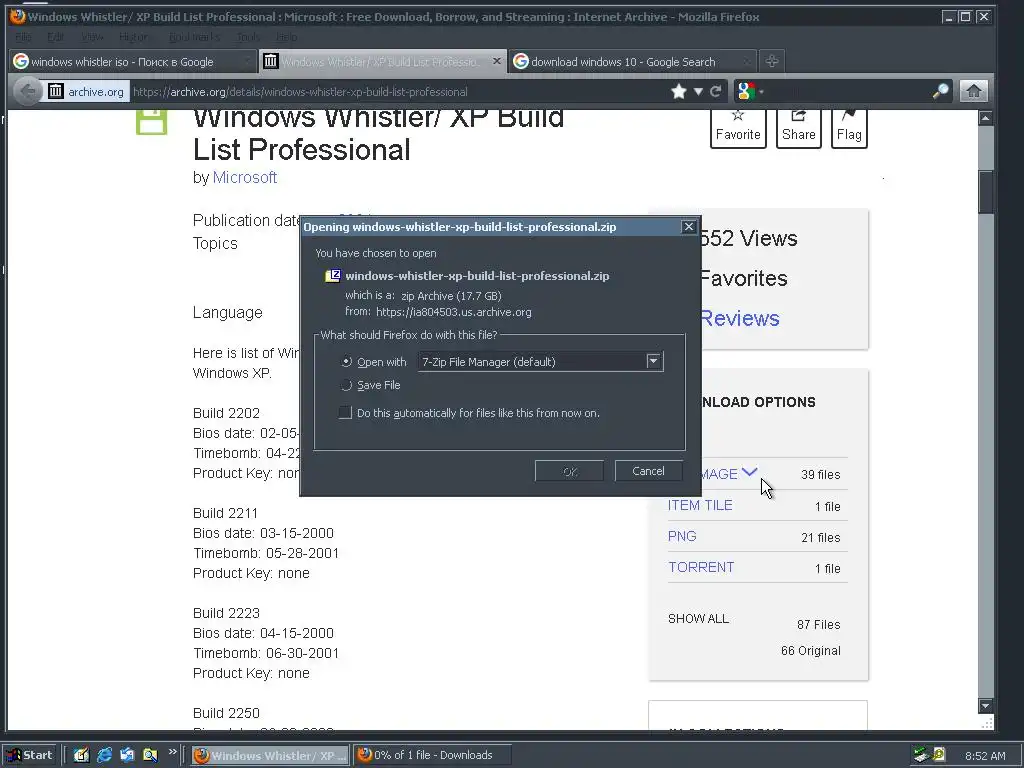Open the Google search engine selector dropdown
This screenshot has height=768, width=1024.
(x=749, y=91)
